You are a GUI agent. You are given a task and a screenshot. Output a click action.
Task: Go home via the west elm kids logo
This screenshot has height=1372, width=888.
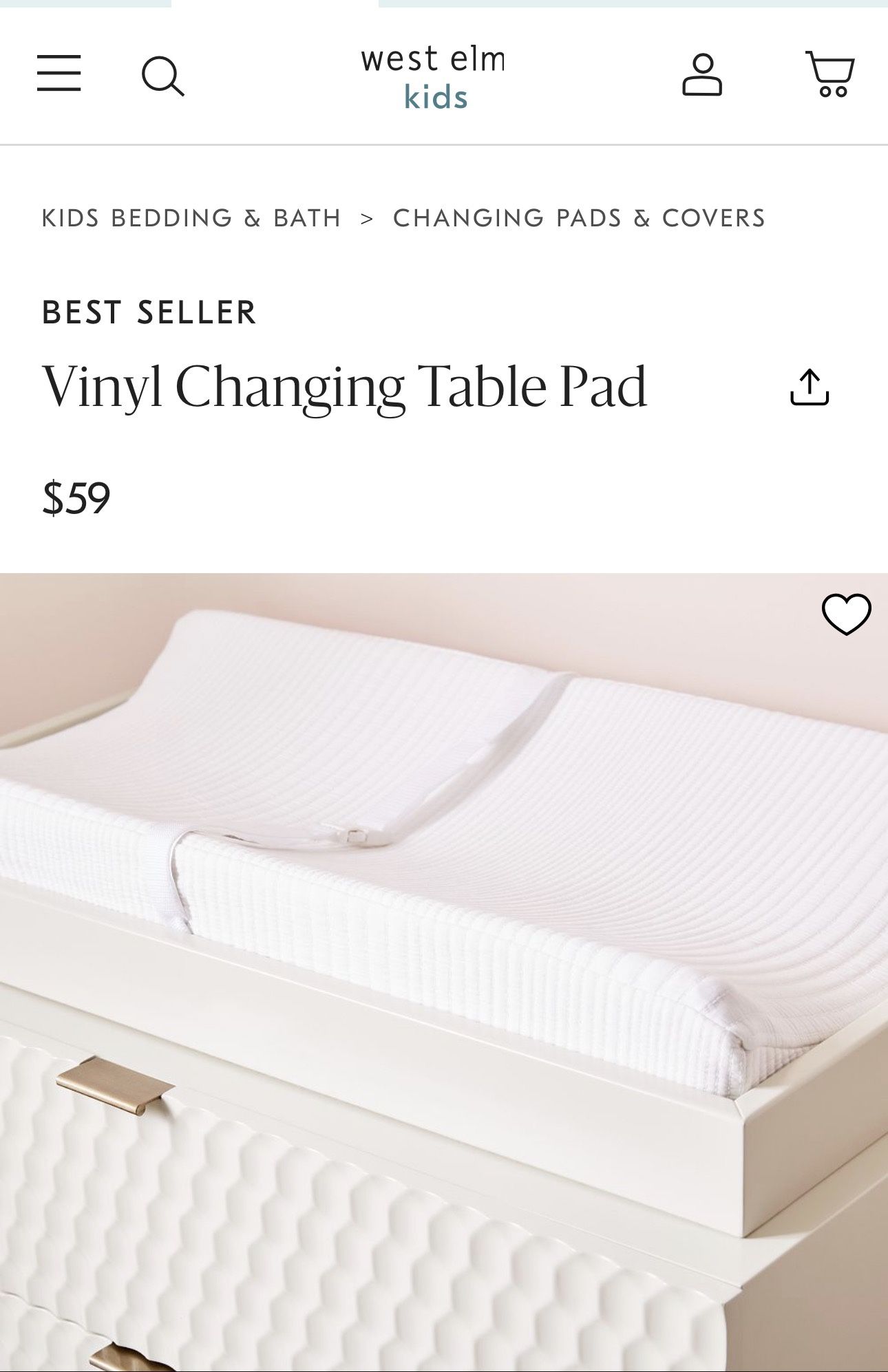pyautogui.click(x=433, y=77)
